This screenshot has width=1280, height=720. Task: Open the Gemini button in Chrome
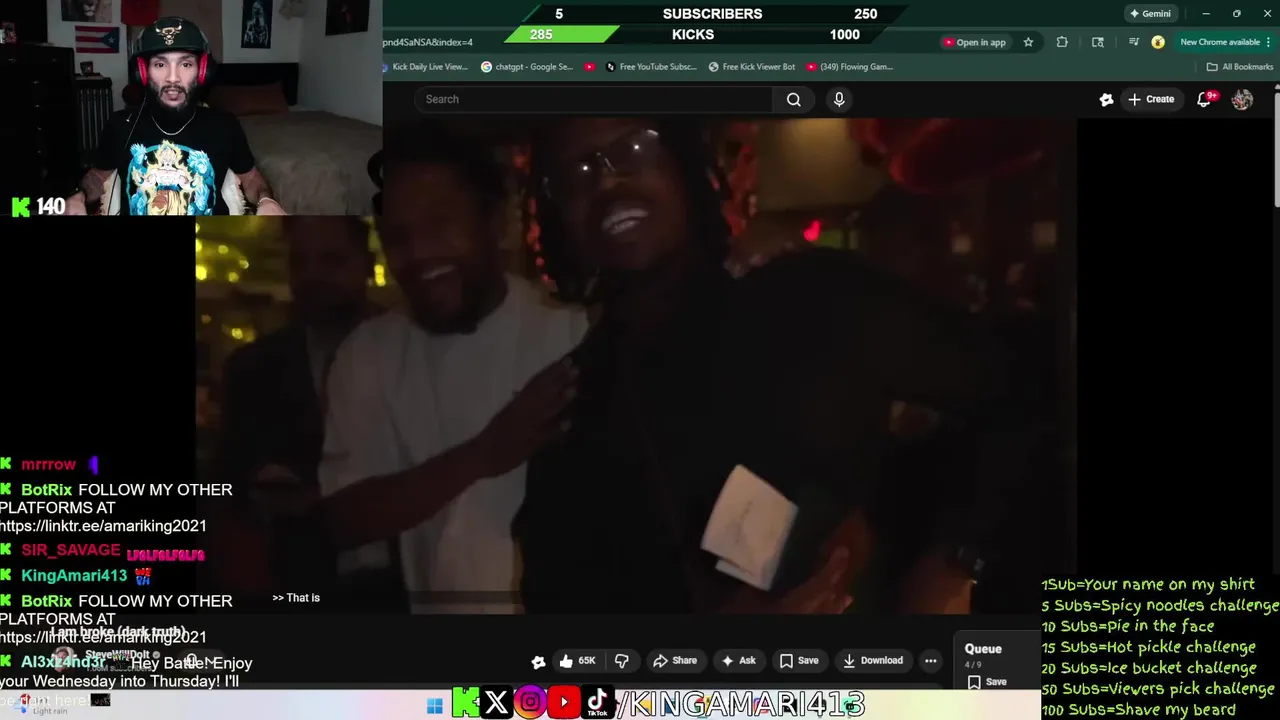(x=1150, y=14)
